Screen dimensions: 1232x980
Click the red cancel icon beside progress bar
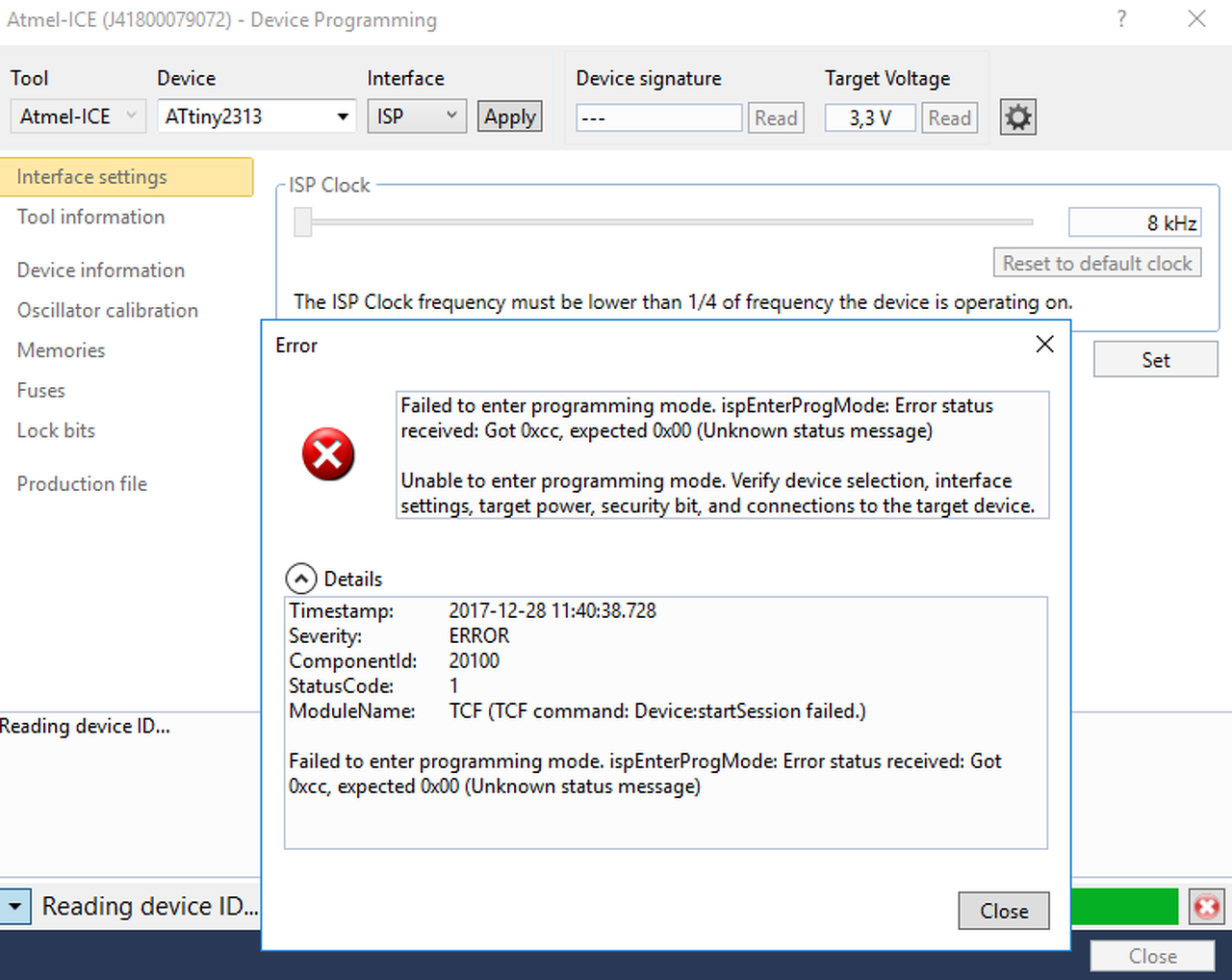click(1206, 907)
